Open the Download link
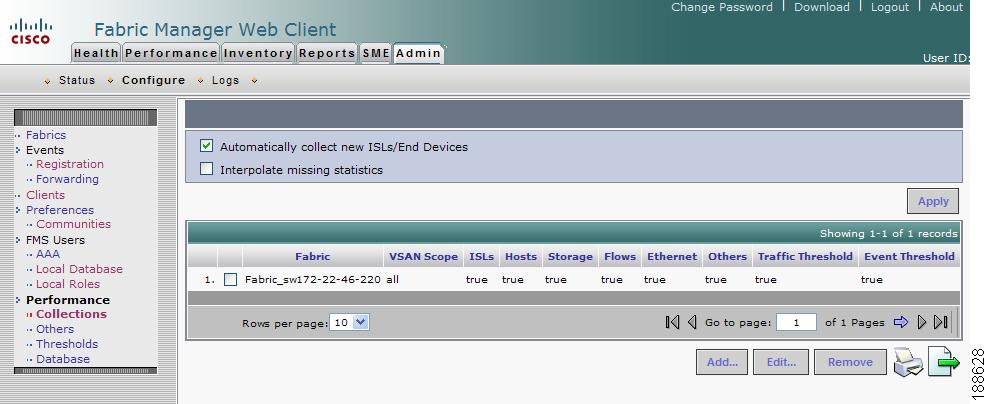 tap(821, 7)
